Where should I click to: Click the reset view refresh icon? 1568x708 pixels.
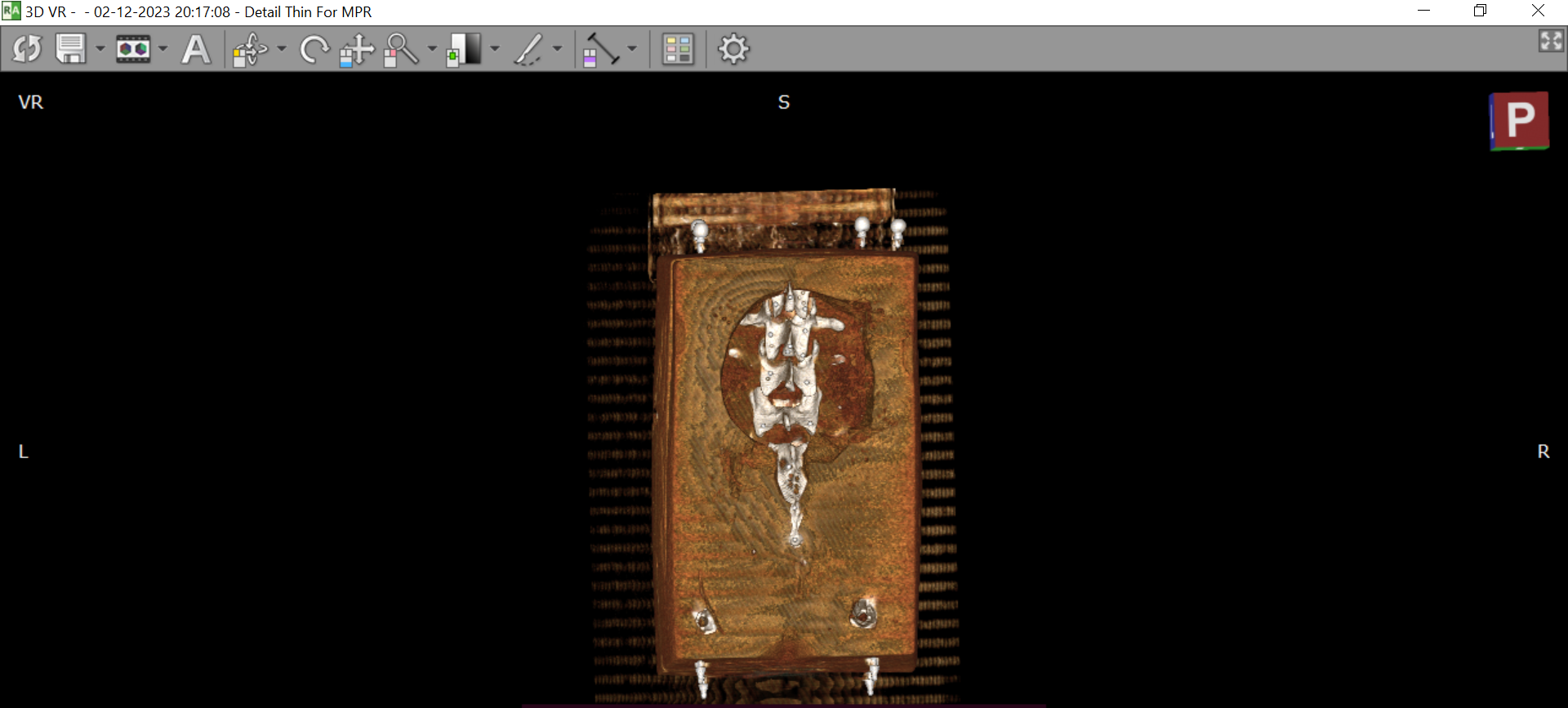(x=27, y=49)
